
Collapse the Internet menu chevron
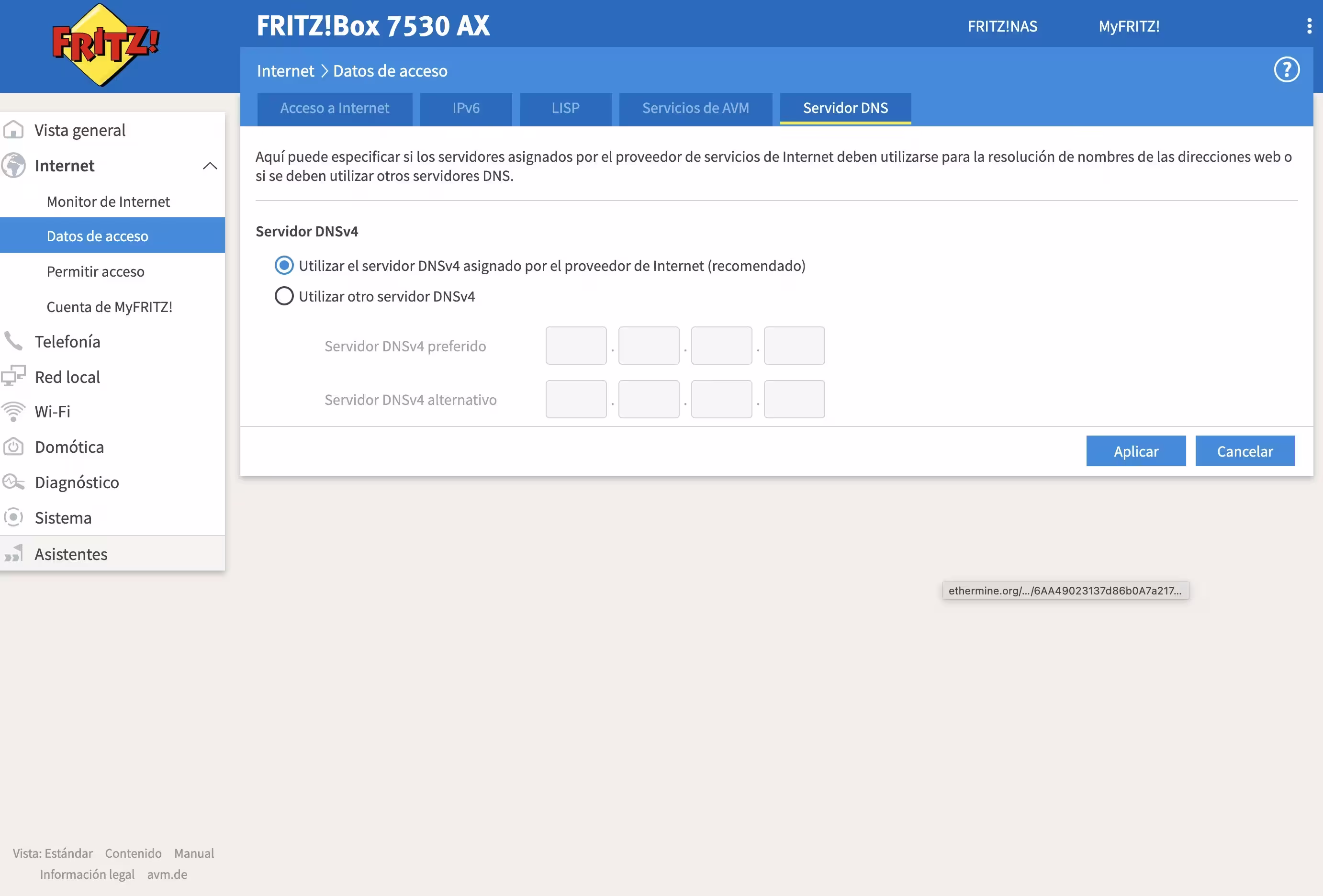[x=210, y=166]
